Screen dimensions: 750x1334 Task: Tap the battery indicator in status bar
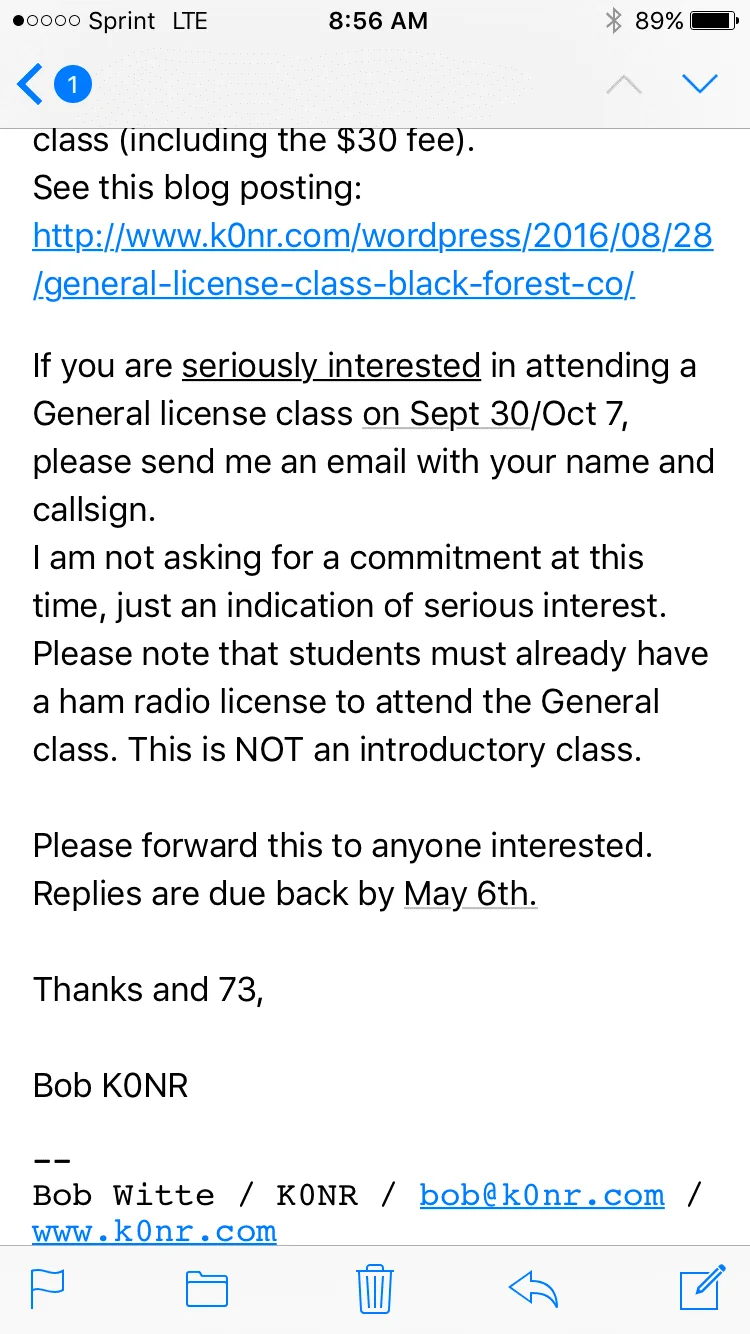713,21
